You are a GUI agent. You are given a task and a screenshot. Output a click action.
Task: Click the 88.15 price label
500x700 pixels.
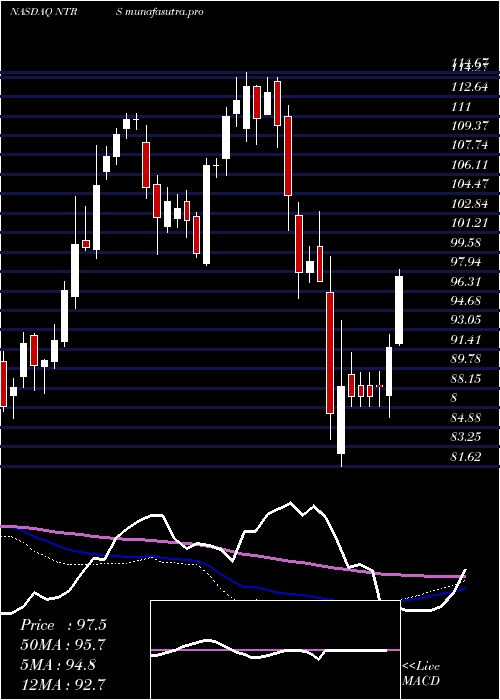(x=467, y=379)
